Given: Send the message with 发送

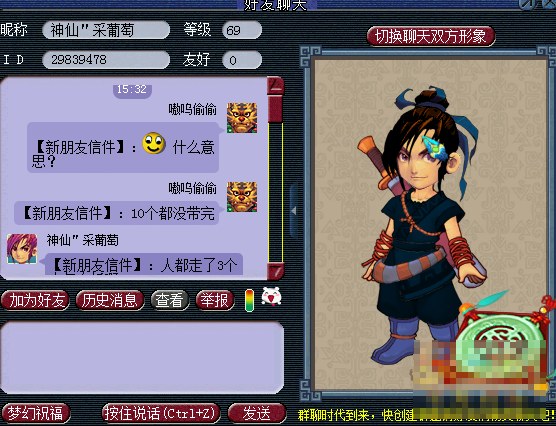Looking at the screenshot, I should click(257, 413).
